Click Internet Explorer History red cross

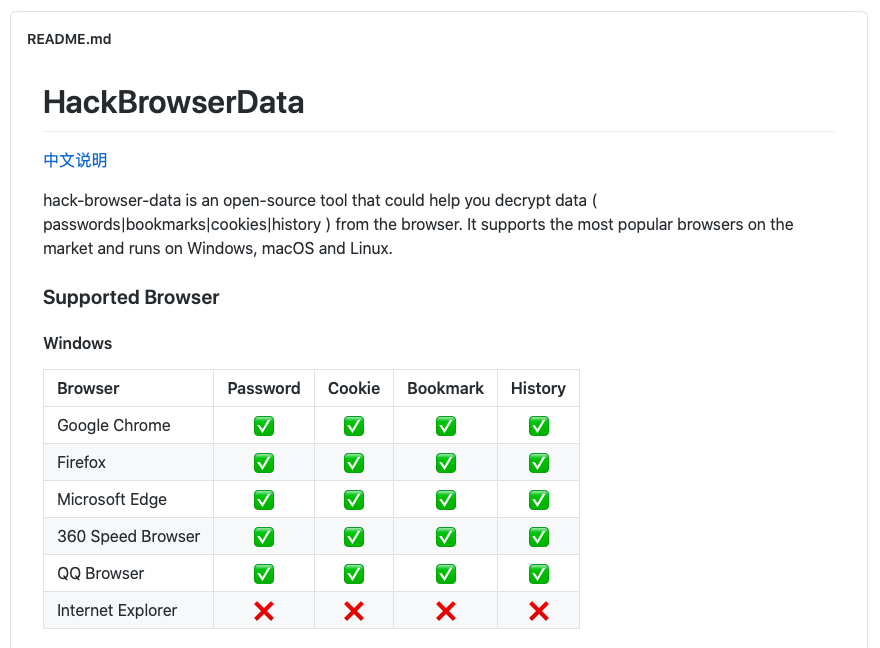539,611
